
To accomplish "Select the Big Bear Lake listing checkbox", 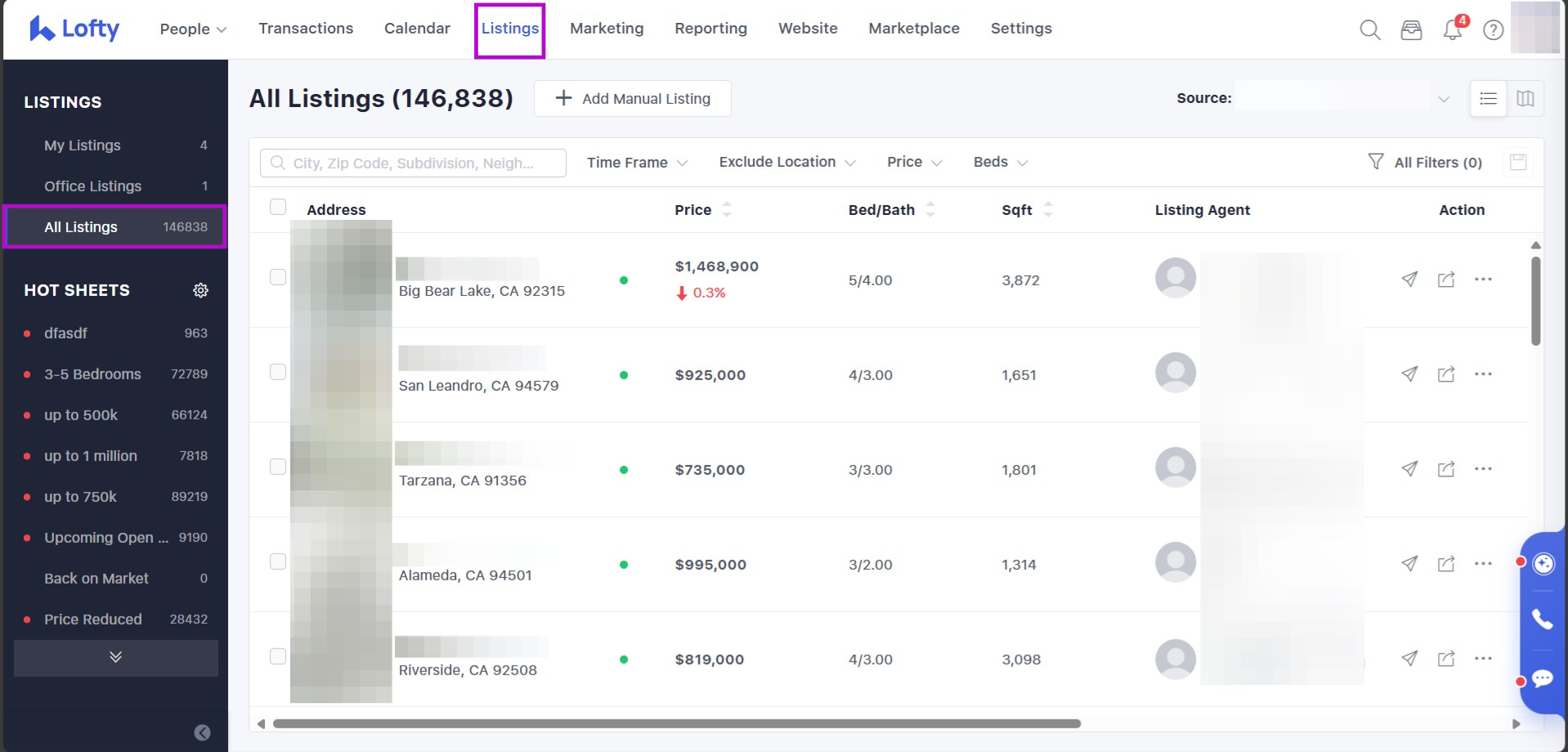I will tap(278, 277).
